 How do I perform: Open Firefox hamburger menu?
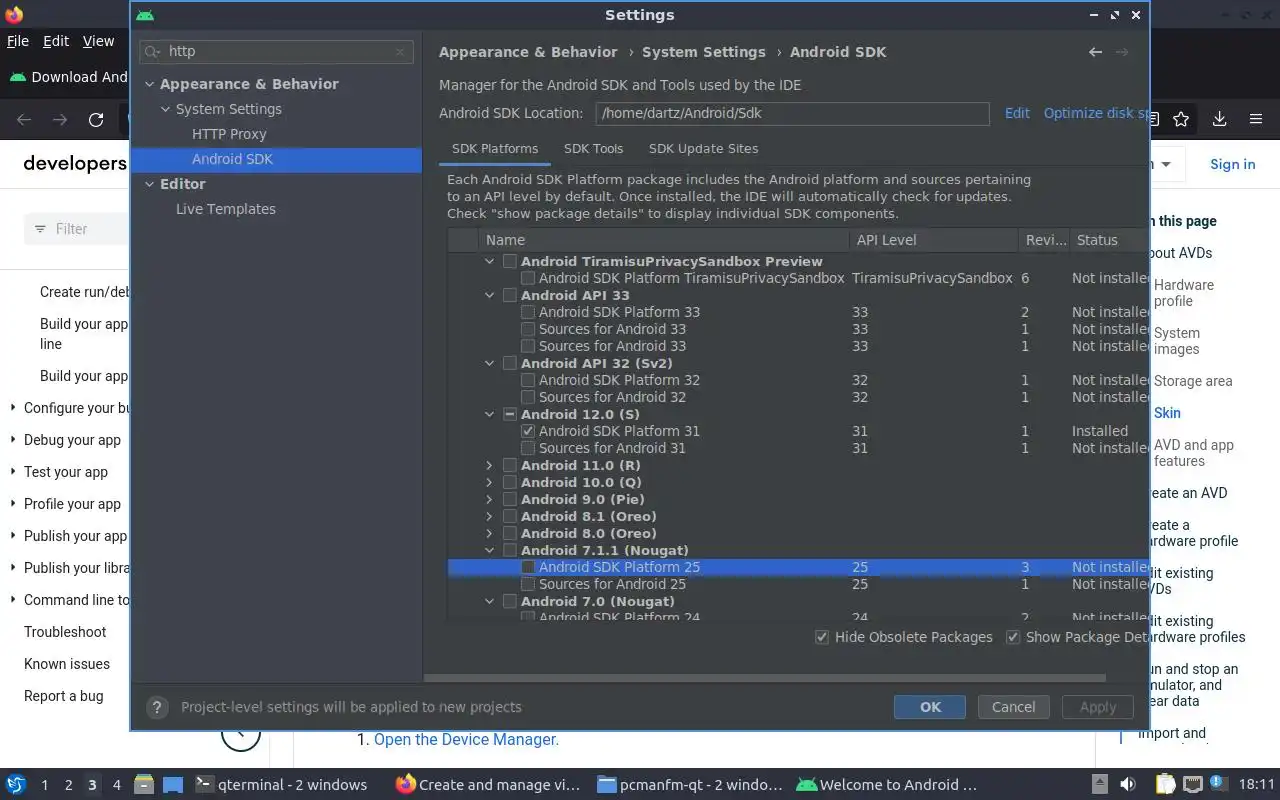point(1256,119)
